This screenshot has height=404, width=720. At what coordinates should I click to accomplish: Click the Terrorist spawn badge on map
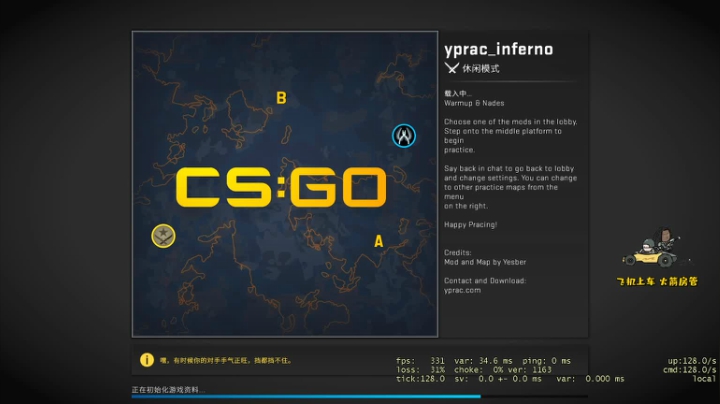pyautogui.click(x=163, y=236)
